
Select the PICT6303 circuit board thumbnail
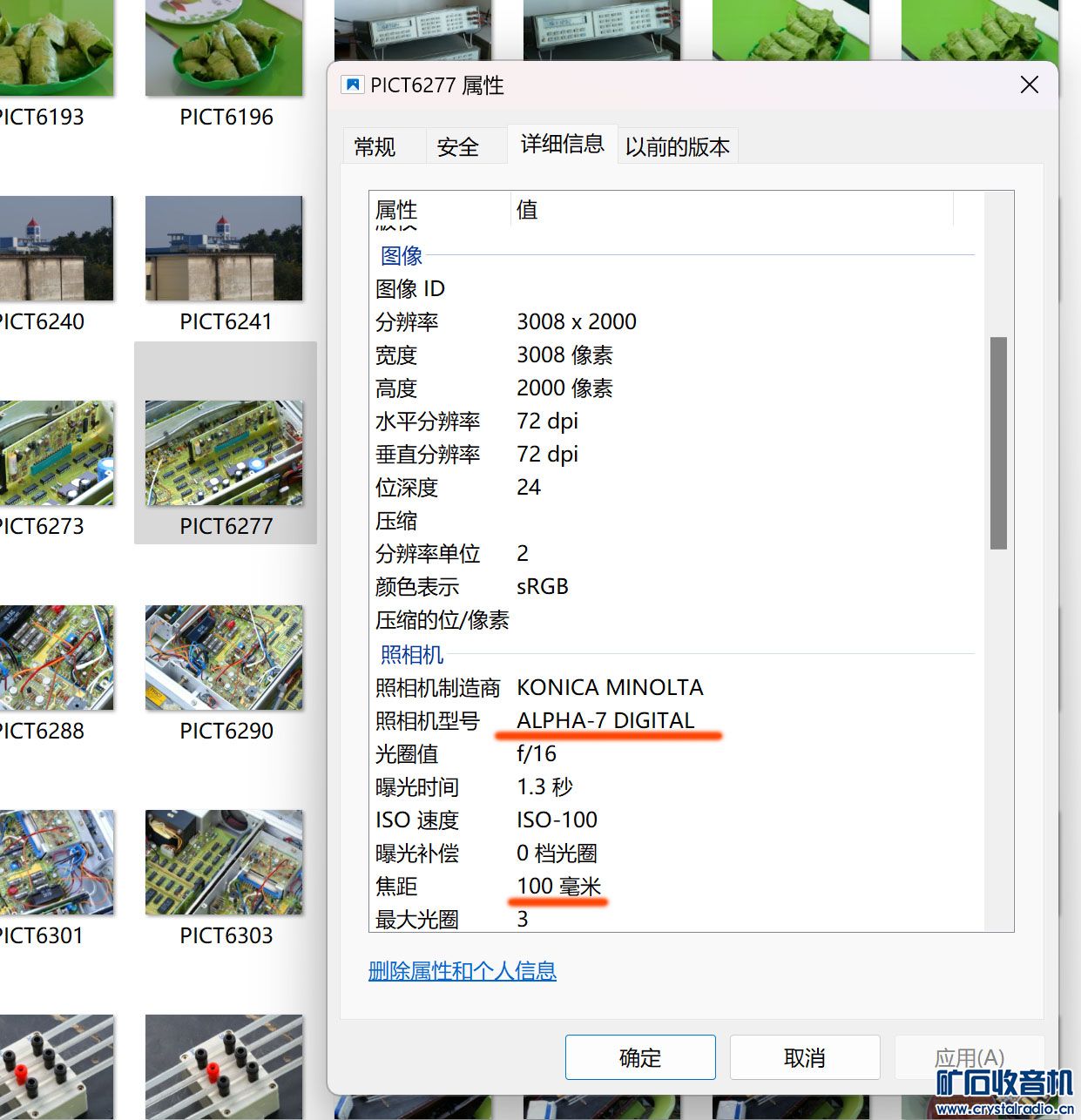pos(224,862)
